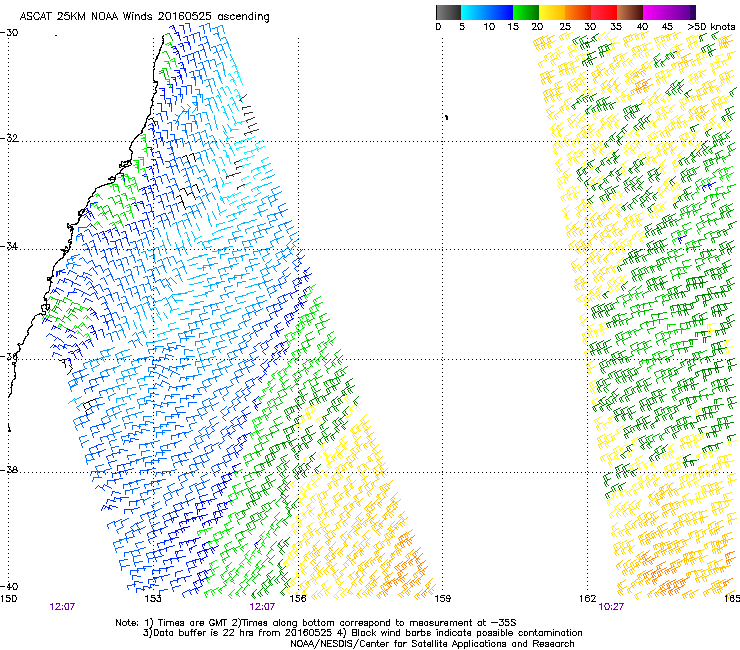Screen dimensions: 740x650
Task: Click the '153' longitude label
Action: point(153,599)
